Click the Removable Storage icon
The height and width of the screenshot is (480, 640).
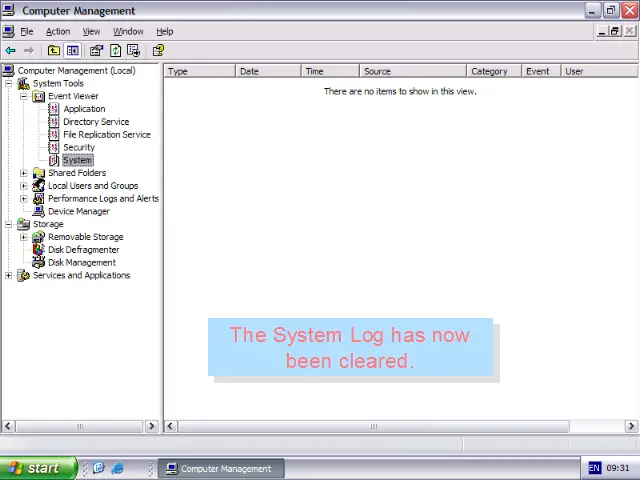coord(38,237)
